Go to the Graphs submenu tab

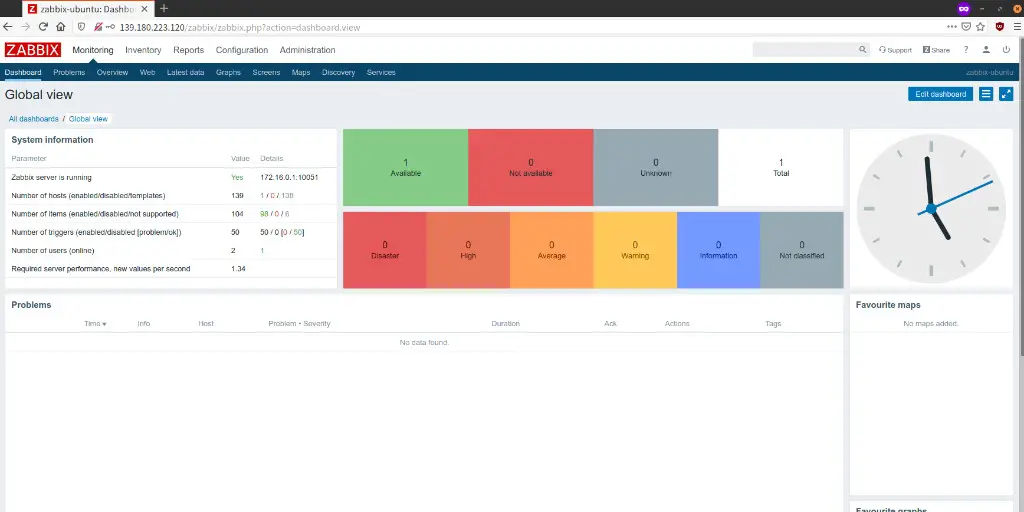point(229,72)
